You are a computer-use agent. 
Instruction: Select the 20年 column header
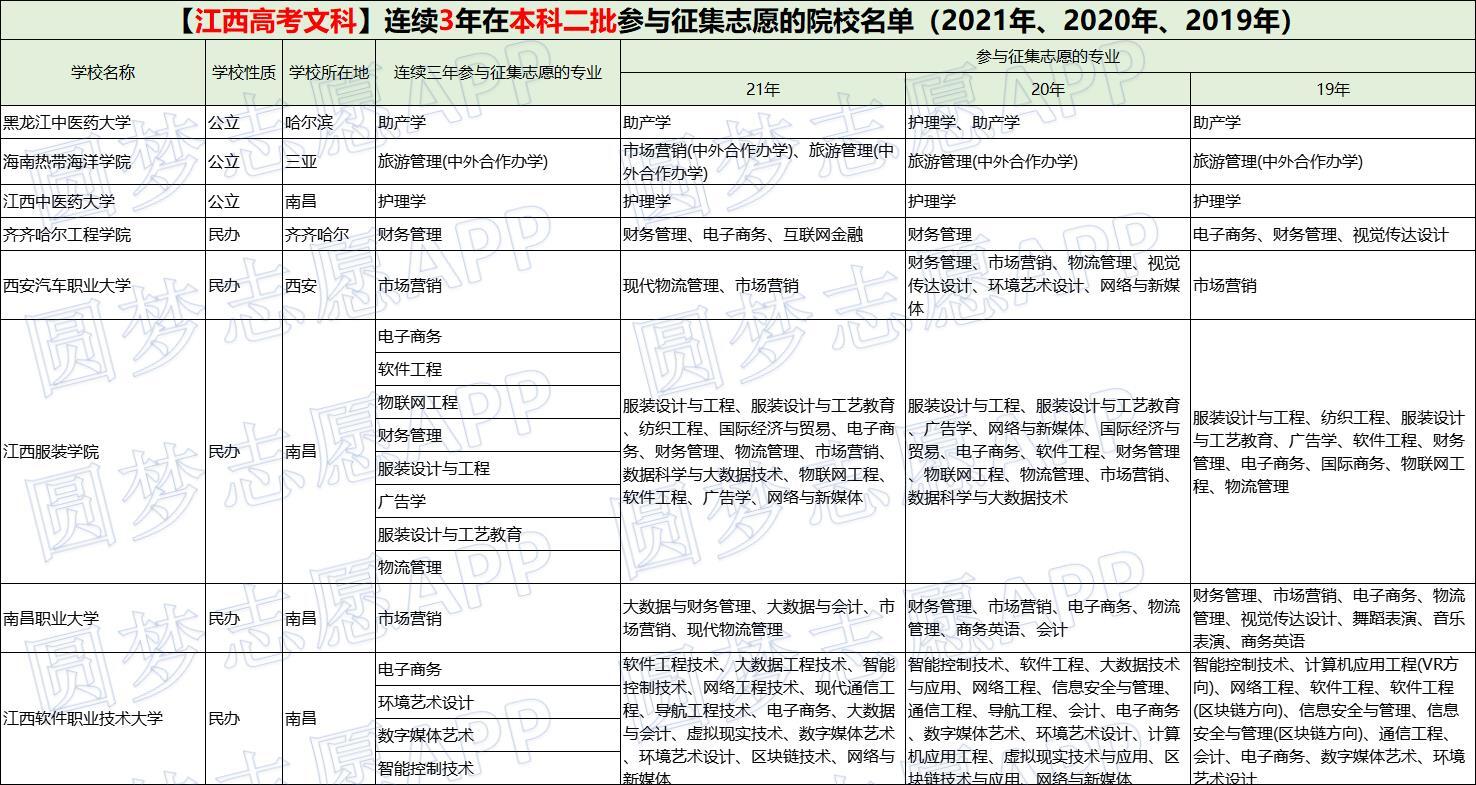1048,89
